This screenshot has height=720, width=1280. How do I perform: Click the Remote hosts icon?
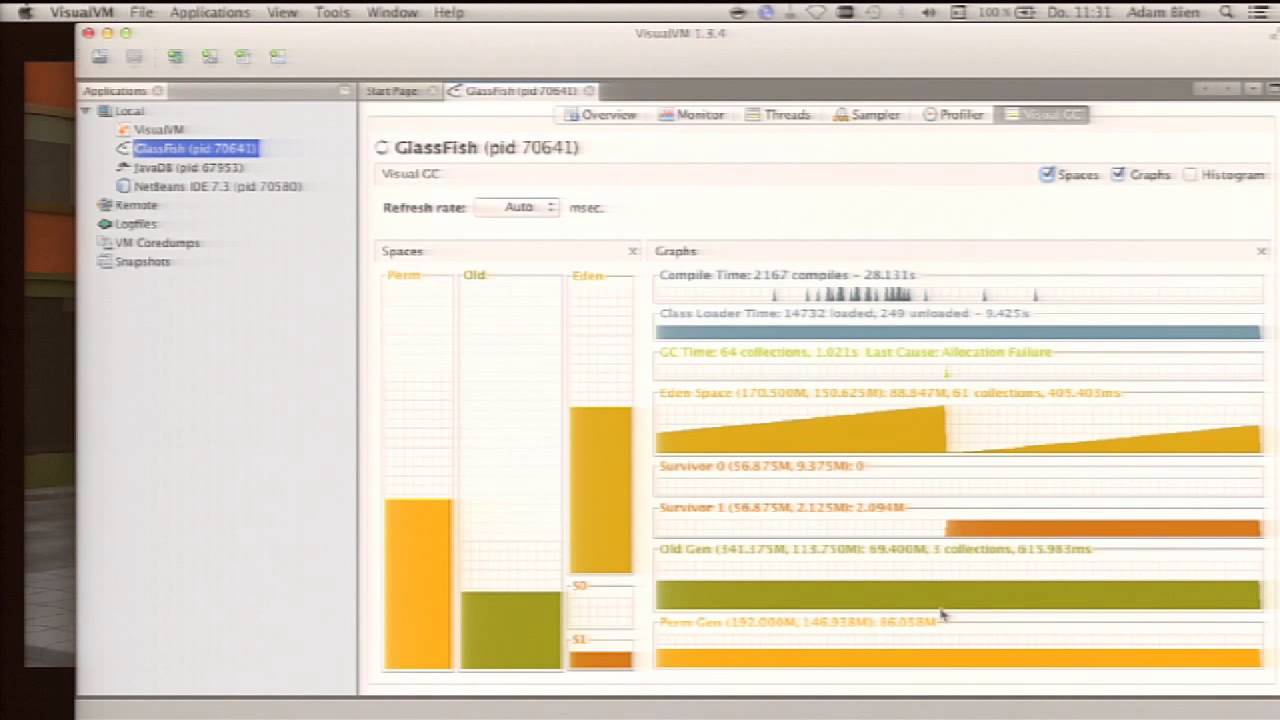click(x=105, y=205)
